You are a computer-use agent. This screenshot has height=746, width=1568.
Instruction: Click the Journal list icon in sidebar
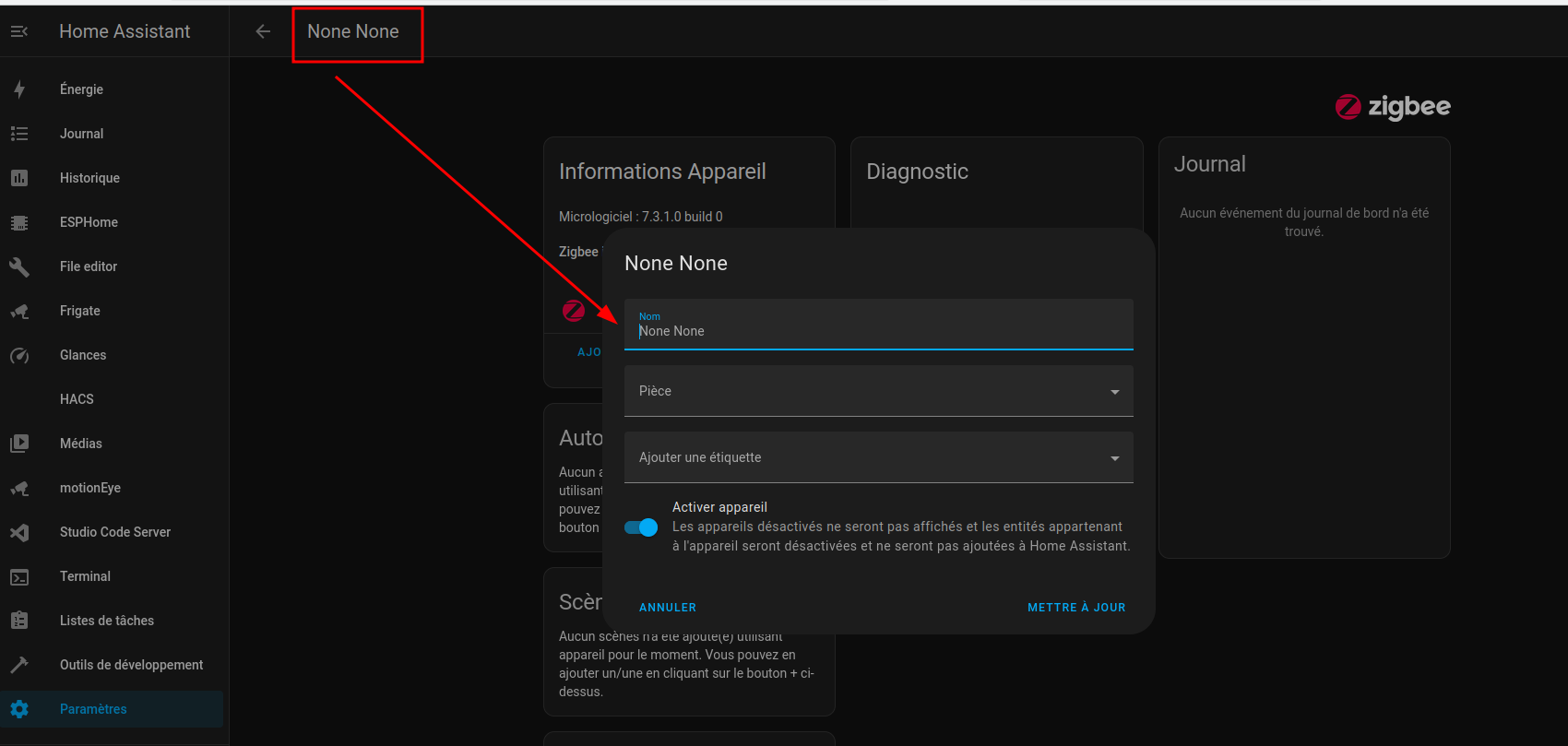click(19, 134)
